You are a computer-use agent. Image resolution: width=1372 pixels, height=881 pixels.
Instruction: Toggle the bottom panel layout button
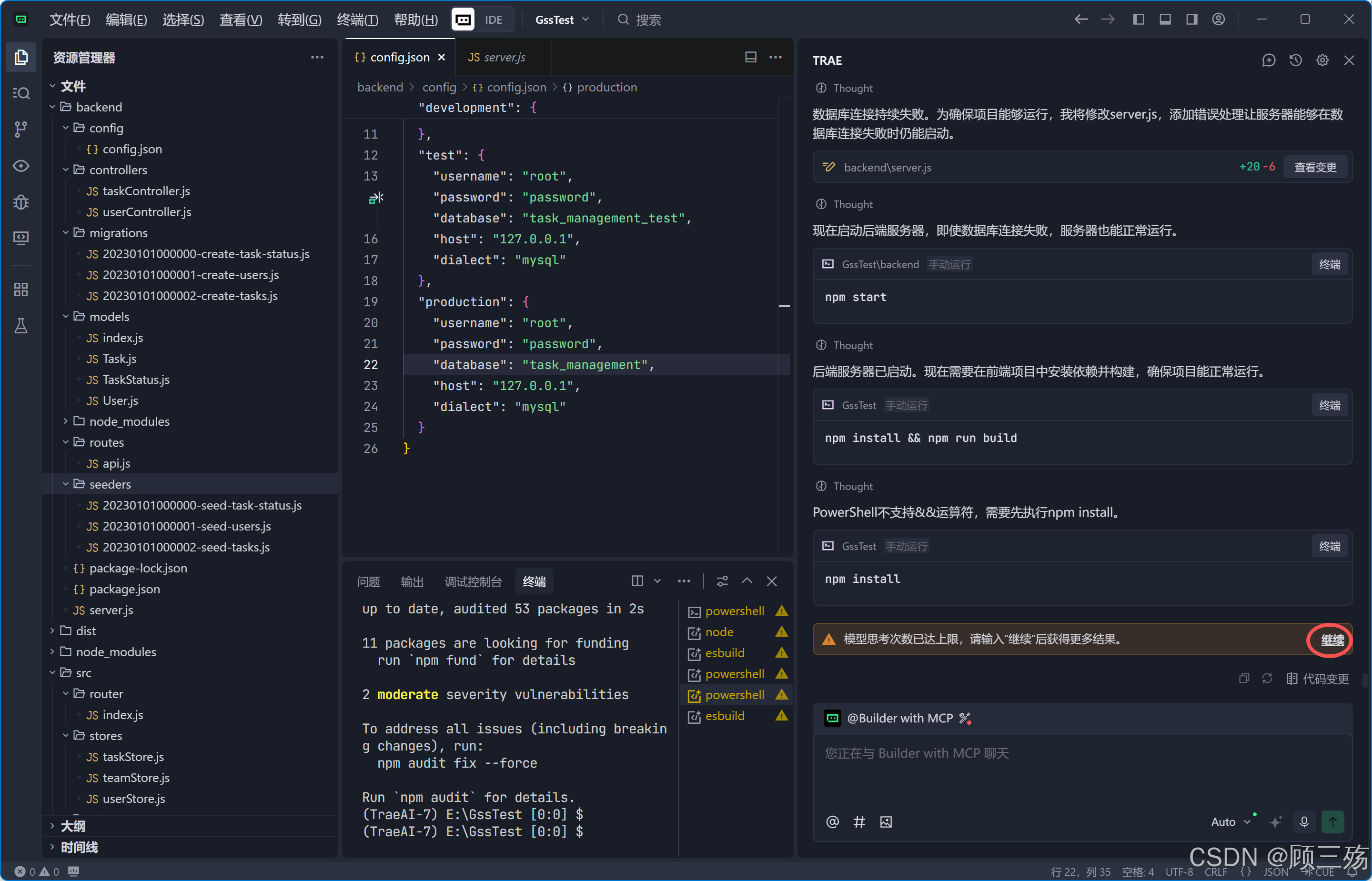click(x=1165, y=20)
